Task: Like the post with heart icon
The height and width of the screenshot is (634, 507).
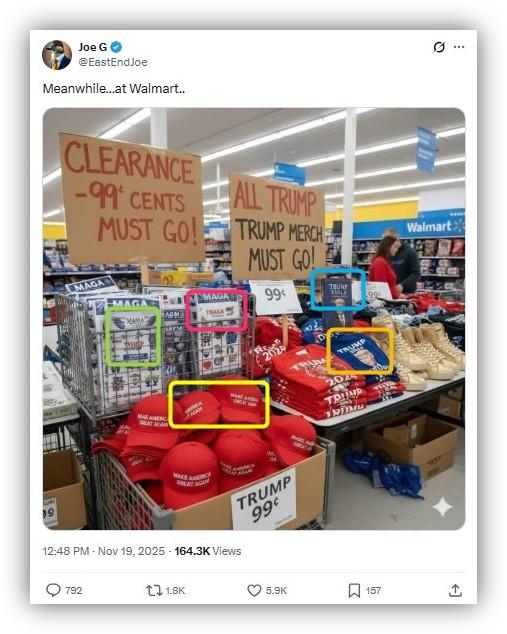Action: pyautogui.click(x=254, y=591)
